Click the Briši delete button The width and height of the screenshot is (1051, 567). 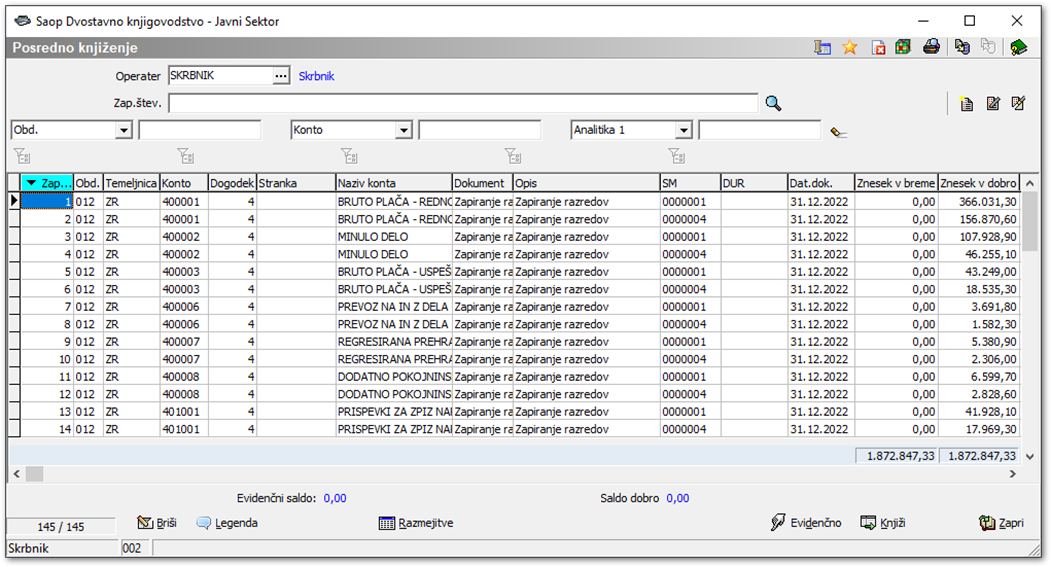click(x=156, y=523)
